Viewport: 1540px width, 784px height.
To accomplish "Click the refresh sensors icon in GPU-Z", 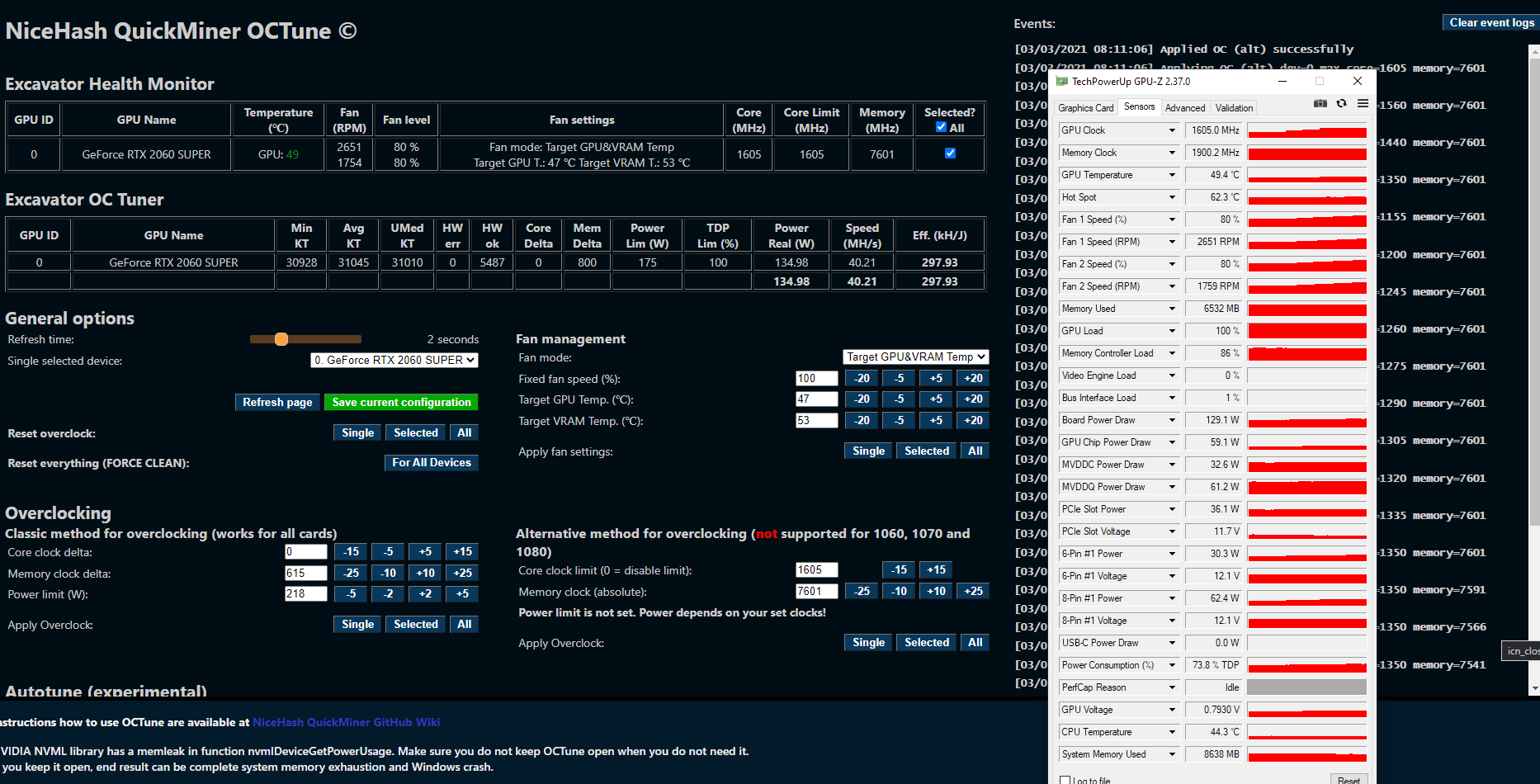I will coord(1342,102).
